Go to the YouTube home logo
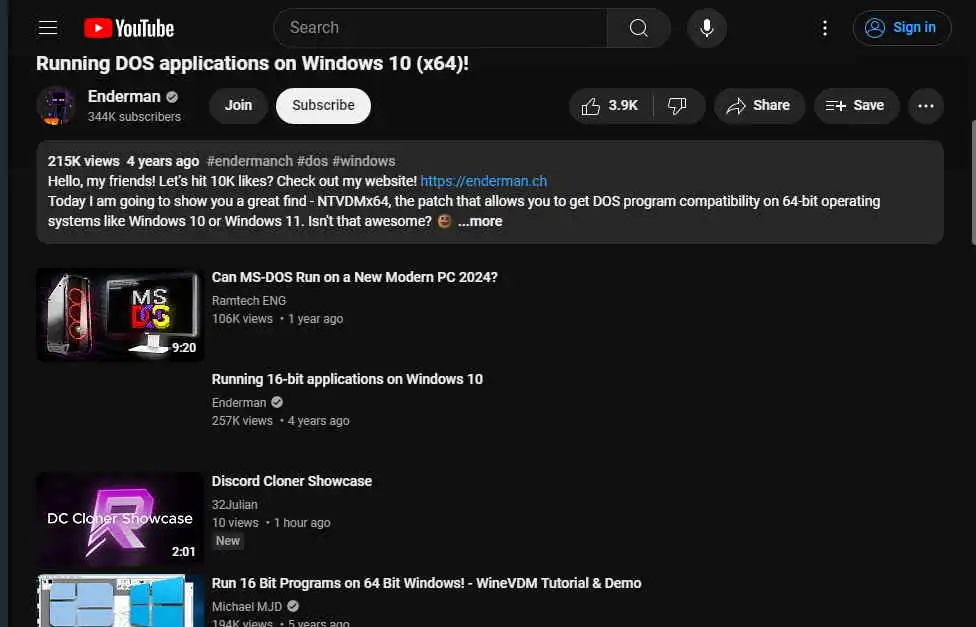 129,28
